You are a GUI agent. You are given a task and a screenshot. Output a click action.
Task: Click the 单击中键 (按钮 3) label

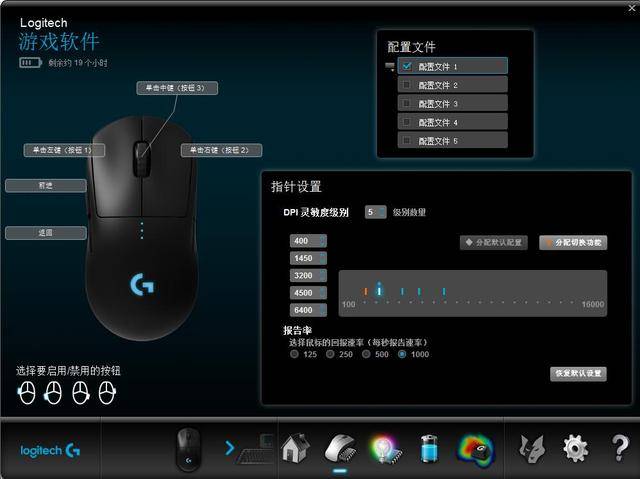click(177, 88)
